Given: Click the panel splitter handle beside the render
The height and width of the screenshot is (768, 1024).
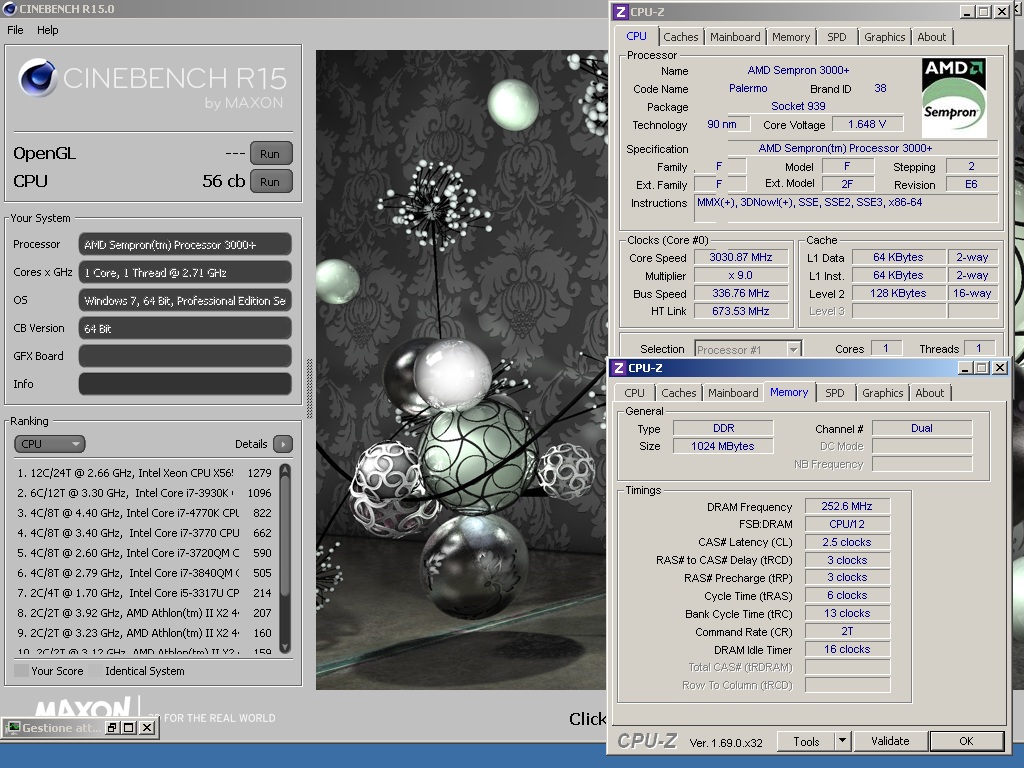Looking at the screenshot, I should 309,389.
